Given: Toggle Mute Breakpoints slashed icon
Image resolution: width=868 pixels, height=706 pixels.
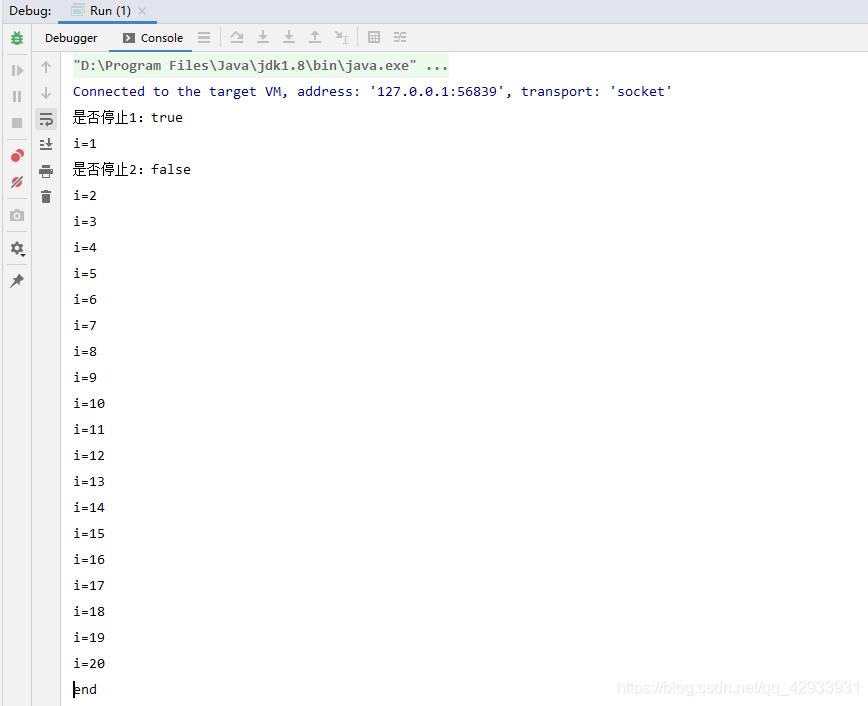Looking at the screenshot, I should coord(17,182).
